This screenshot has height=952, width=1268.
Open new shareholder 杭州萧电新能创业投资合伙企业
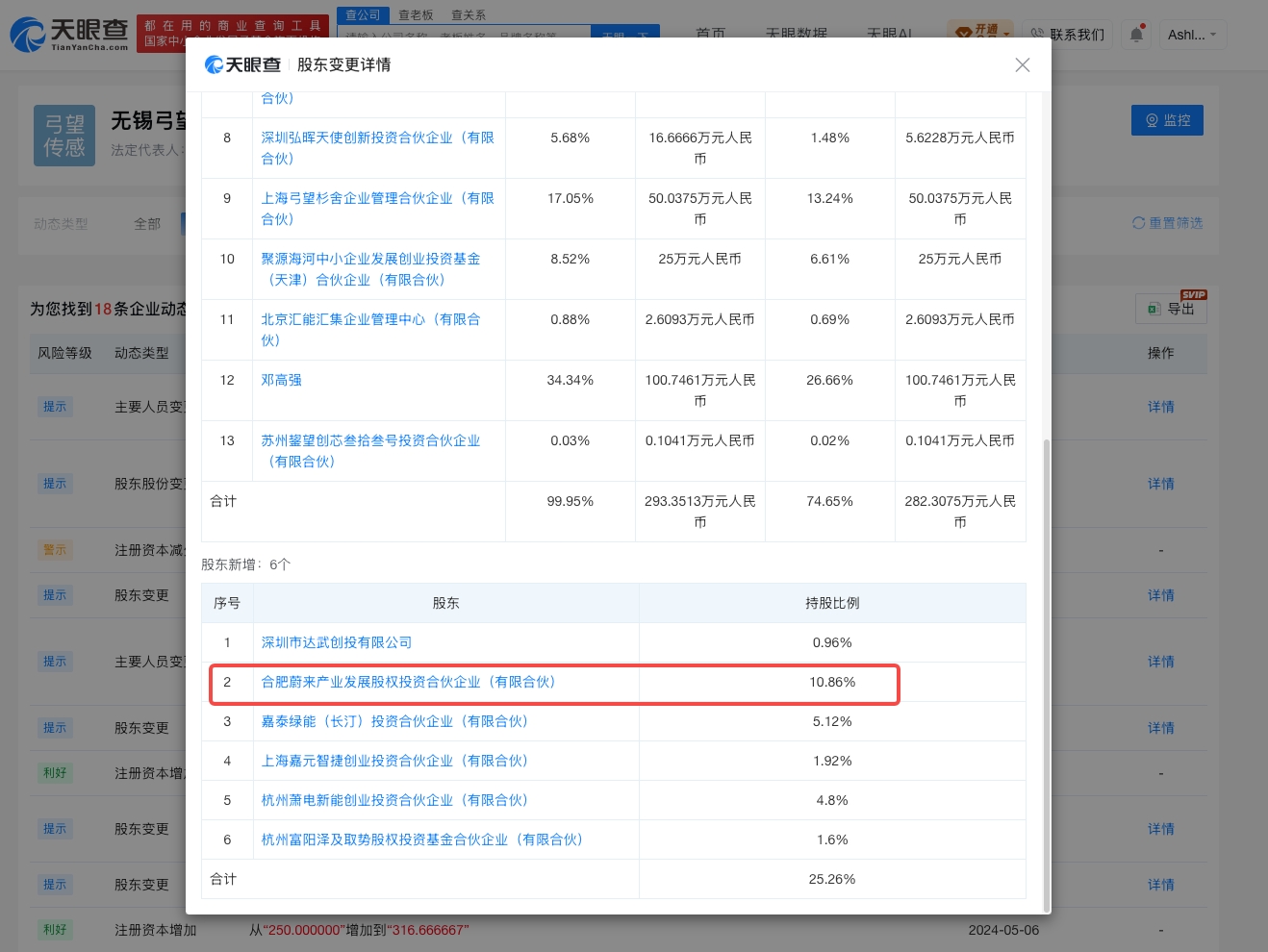coord(394,800)
